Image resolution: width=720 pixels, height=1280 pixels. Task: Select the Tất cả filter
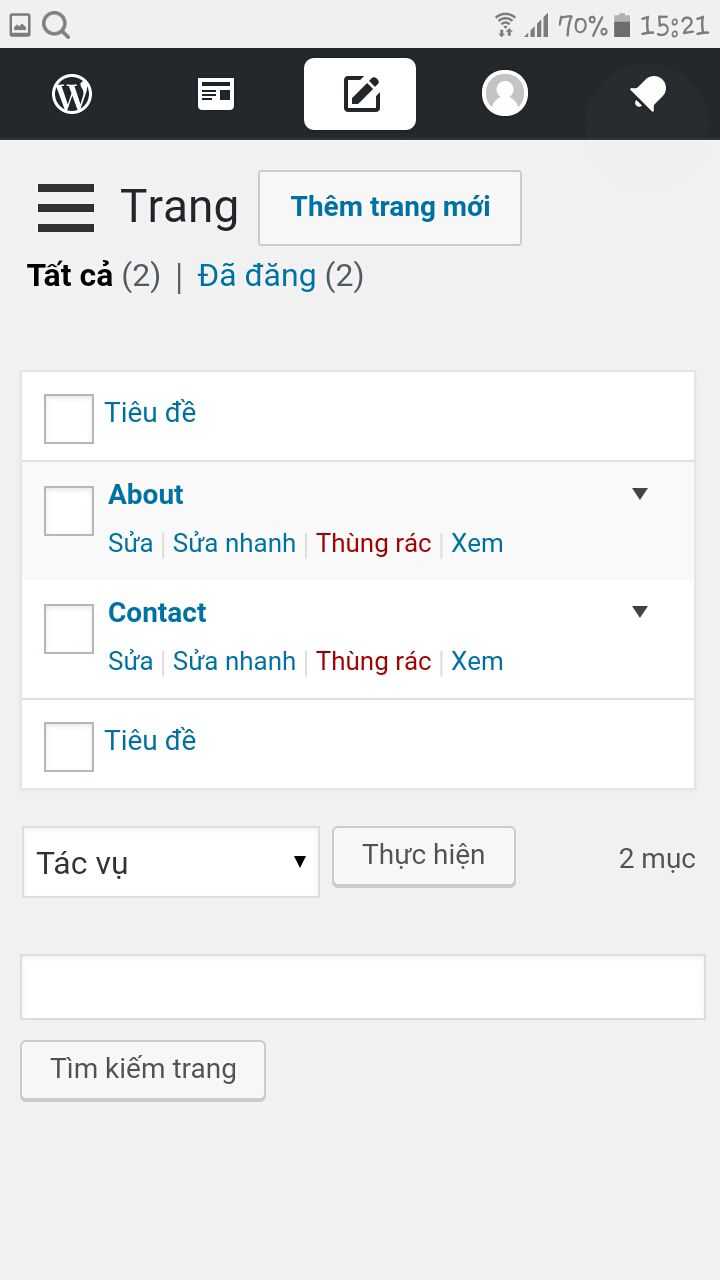click(70, 275)
